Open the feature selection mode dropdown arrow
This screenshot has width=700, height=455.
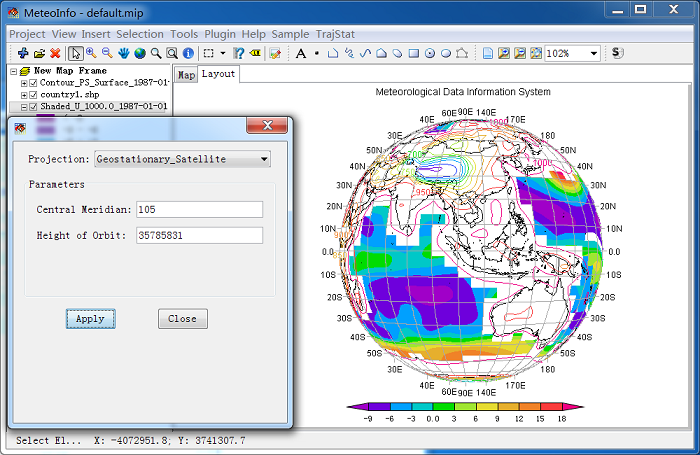223,54
